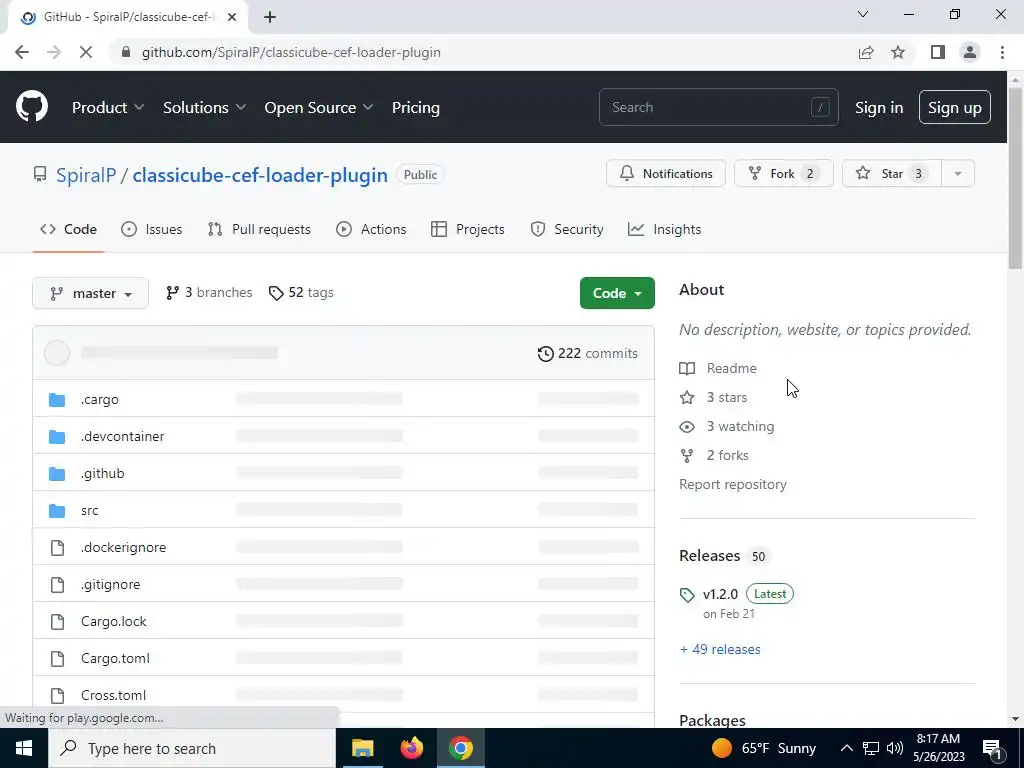Open 3 watching link
The image size is (1024, 768).
pyautogui.click(x=727, y=426)
